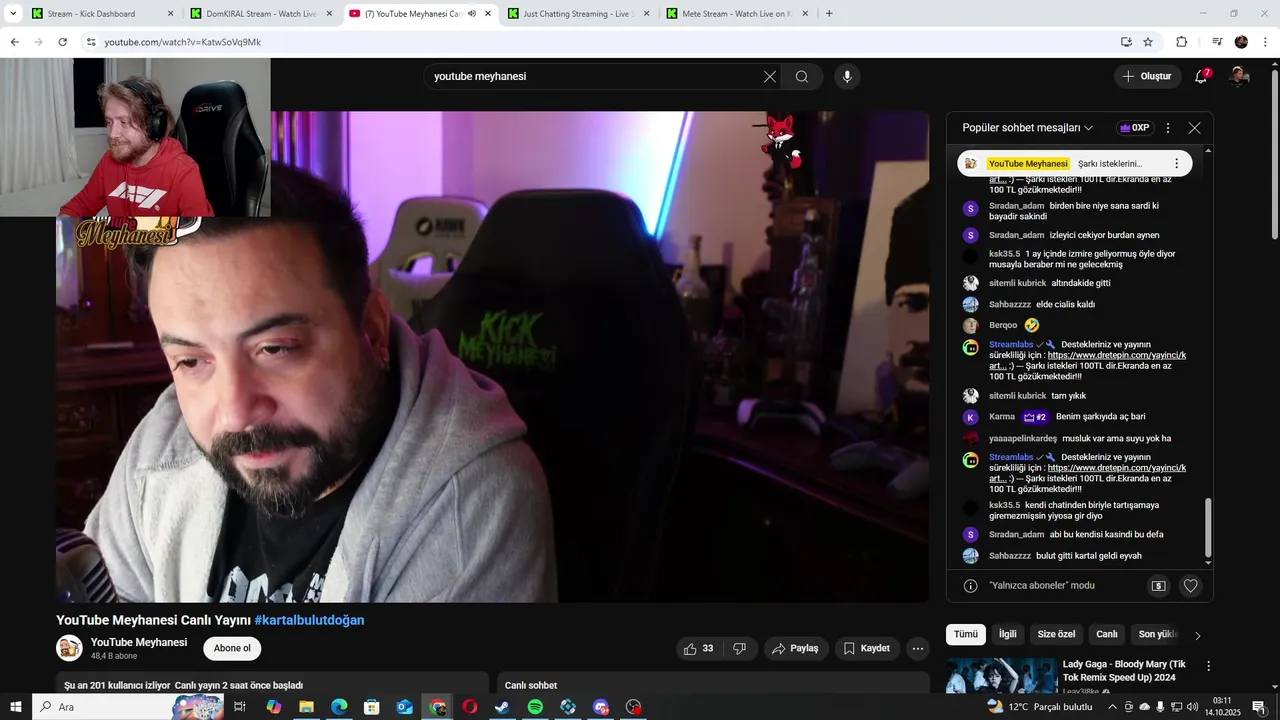Click the Kaydet save button
This screenshot has width=1280, height=720.
867,648
